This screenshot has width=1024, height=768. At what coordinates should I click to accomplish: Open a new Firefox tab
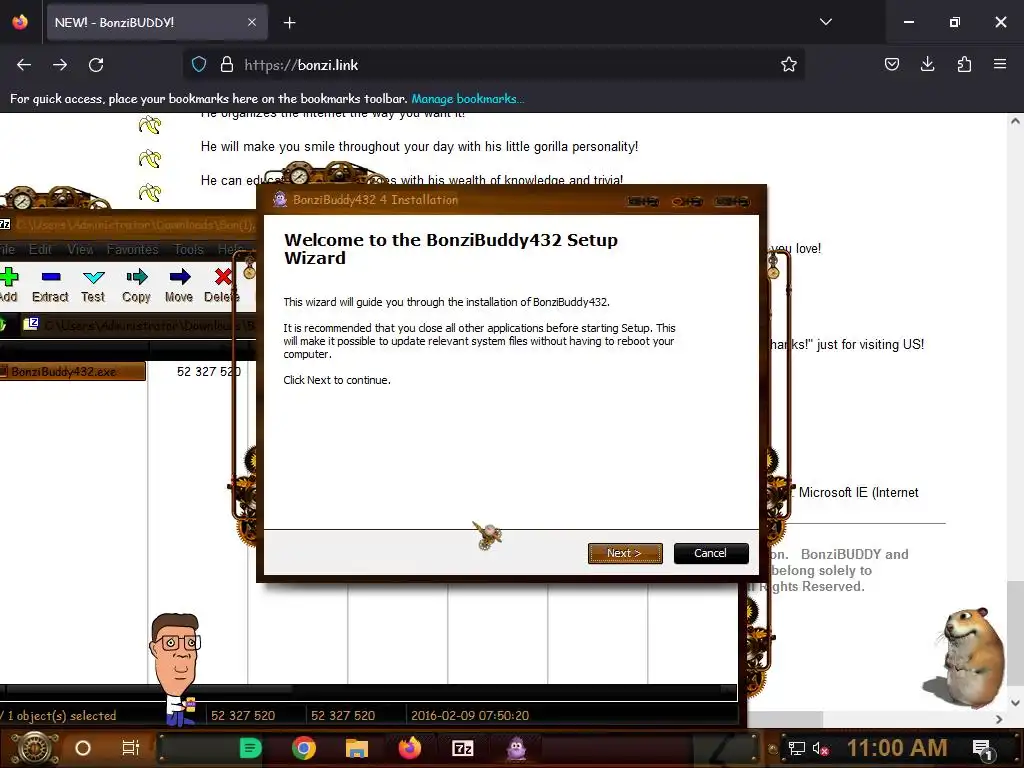pos(290,23)
